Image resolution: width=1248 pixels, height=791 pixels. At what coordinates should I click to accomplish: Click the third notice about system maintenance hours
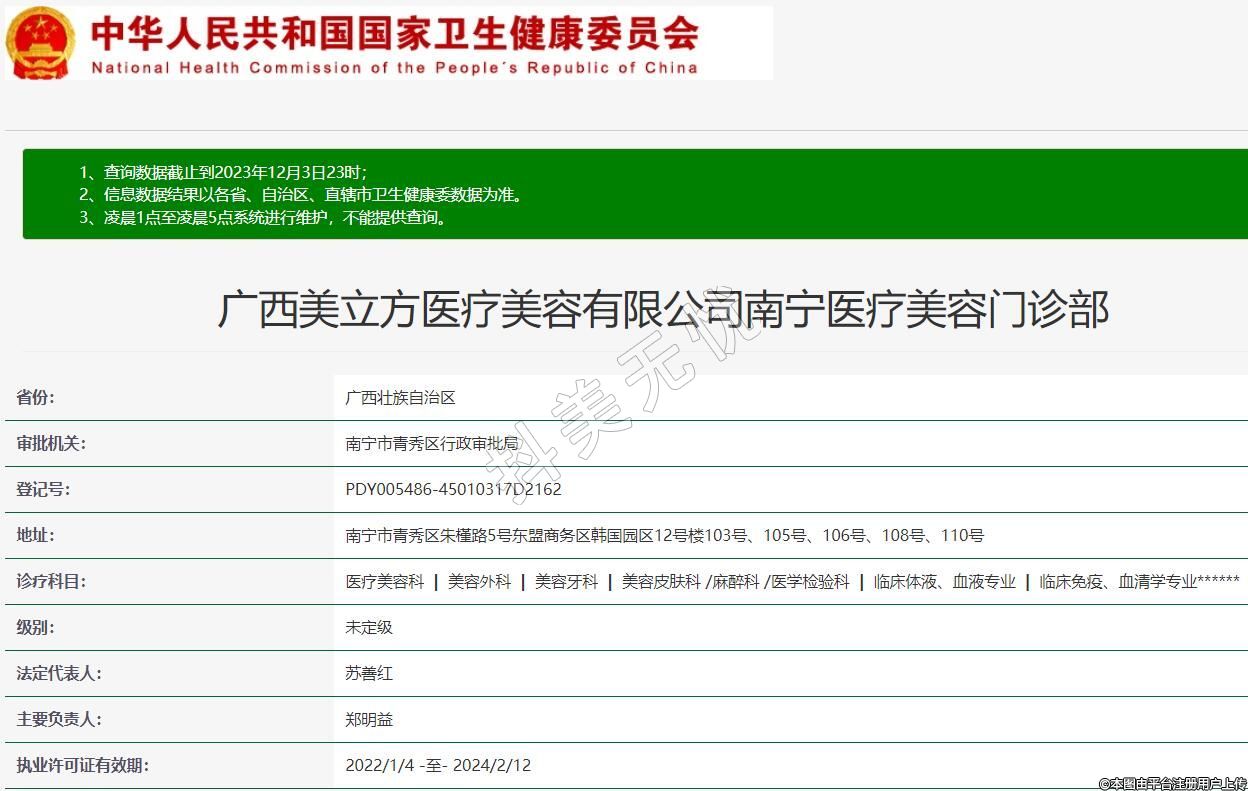(x=263, y=217)
